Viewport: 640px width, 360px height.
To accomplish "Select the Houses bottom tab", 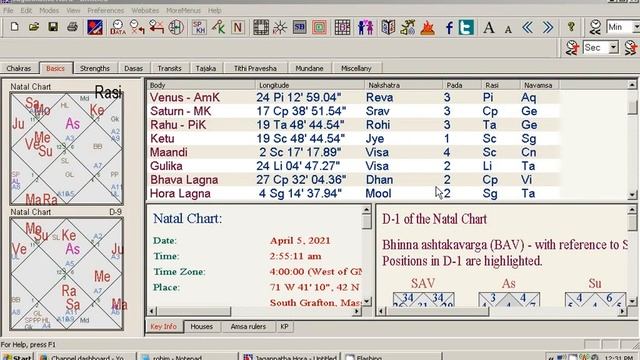I will (x=202, y=327).
